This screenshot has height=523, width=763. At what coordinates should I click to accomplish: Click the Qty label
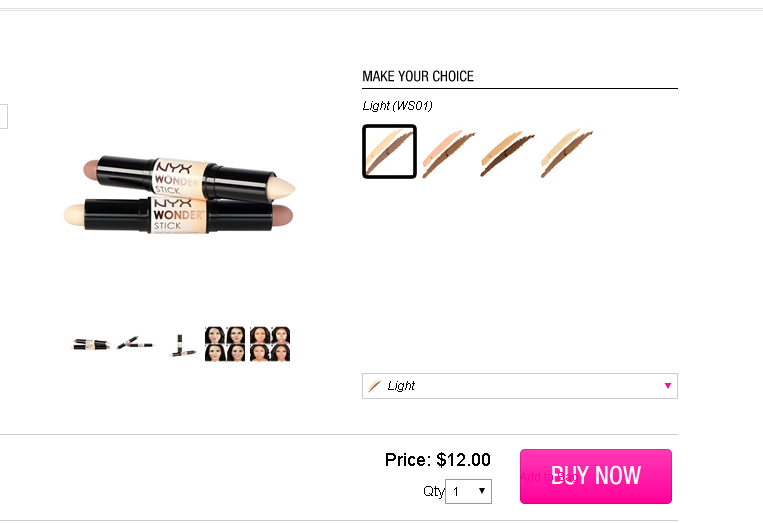click(x=433, y=491)
